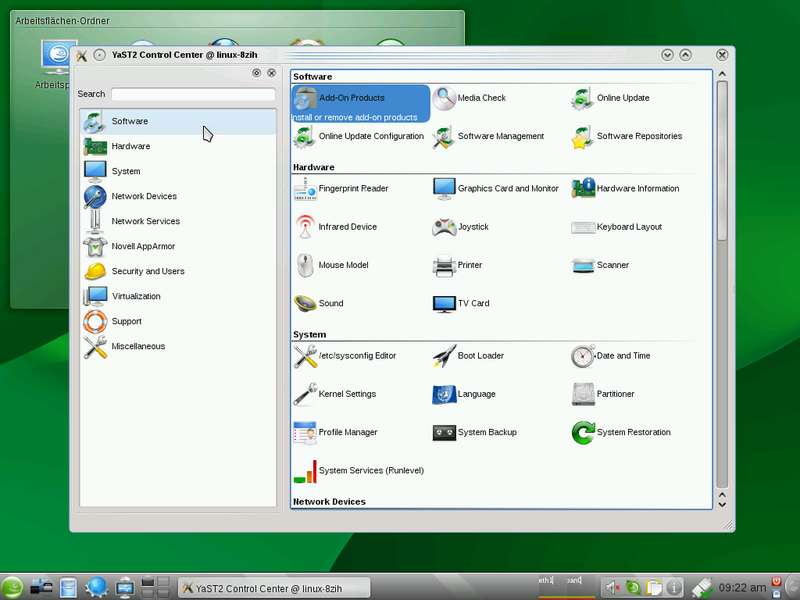The width and height of the screenshot is (800, 600).
Task: Open YaST2 window menu icon in titlebar
Action: click(82, 55)
